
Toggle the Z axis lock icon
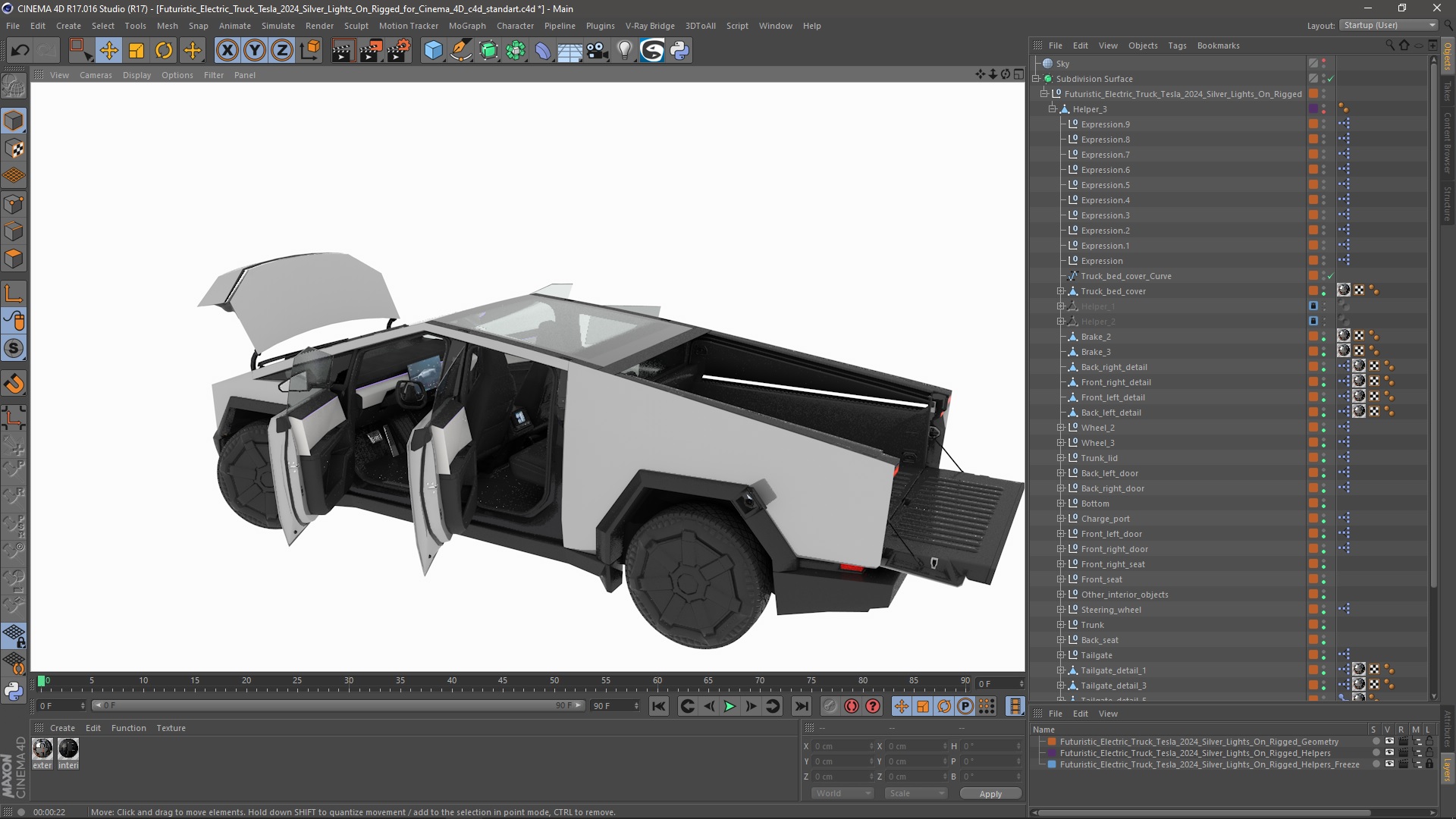(282, 51)
